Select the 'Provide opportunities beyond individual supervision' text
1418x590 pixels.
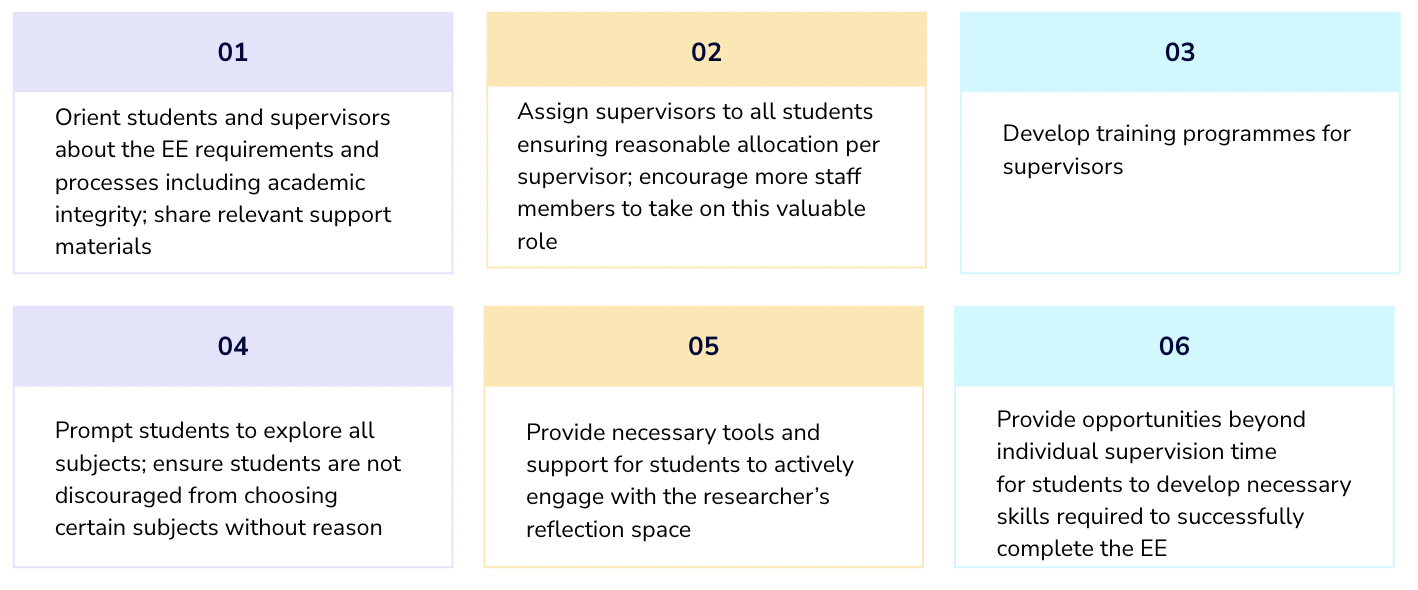pos(1151,436)
